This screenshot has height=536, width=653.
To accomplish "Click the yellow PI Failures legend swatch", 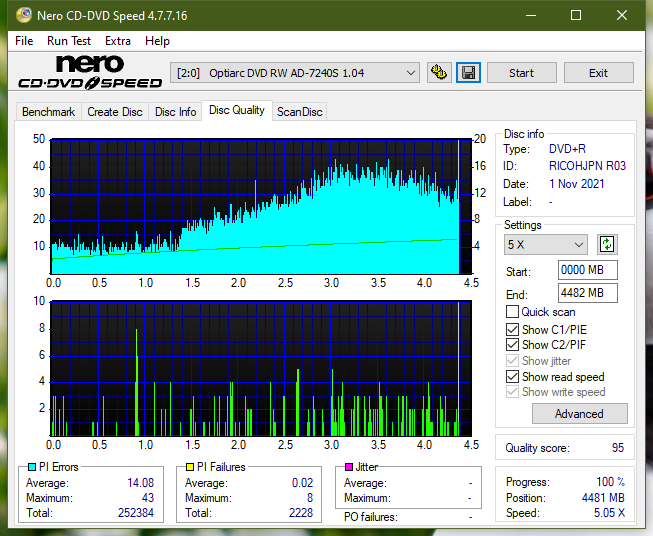I will point(190,467).
